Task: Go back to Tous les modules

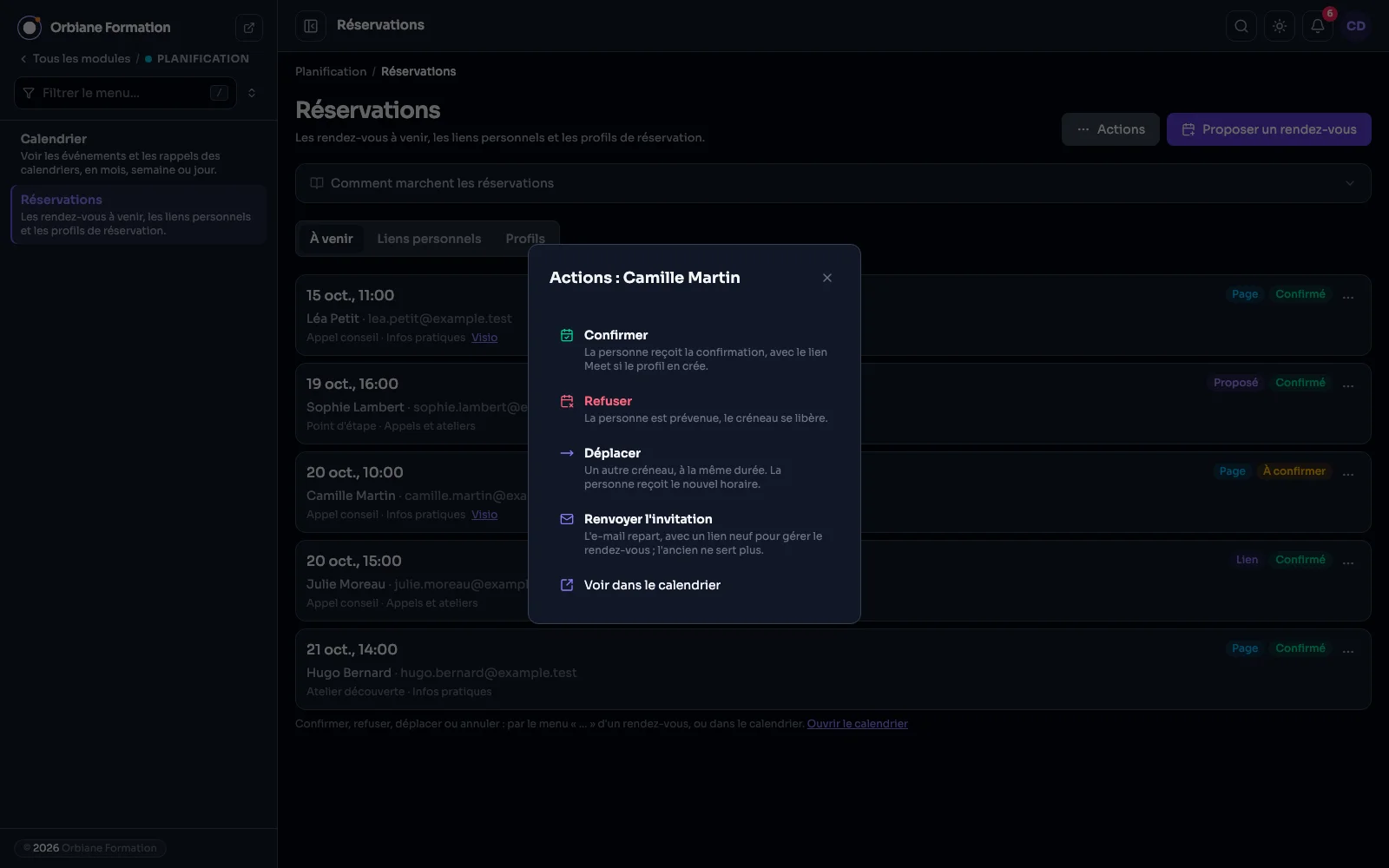Action: (x=76, y=59)
